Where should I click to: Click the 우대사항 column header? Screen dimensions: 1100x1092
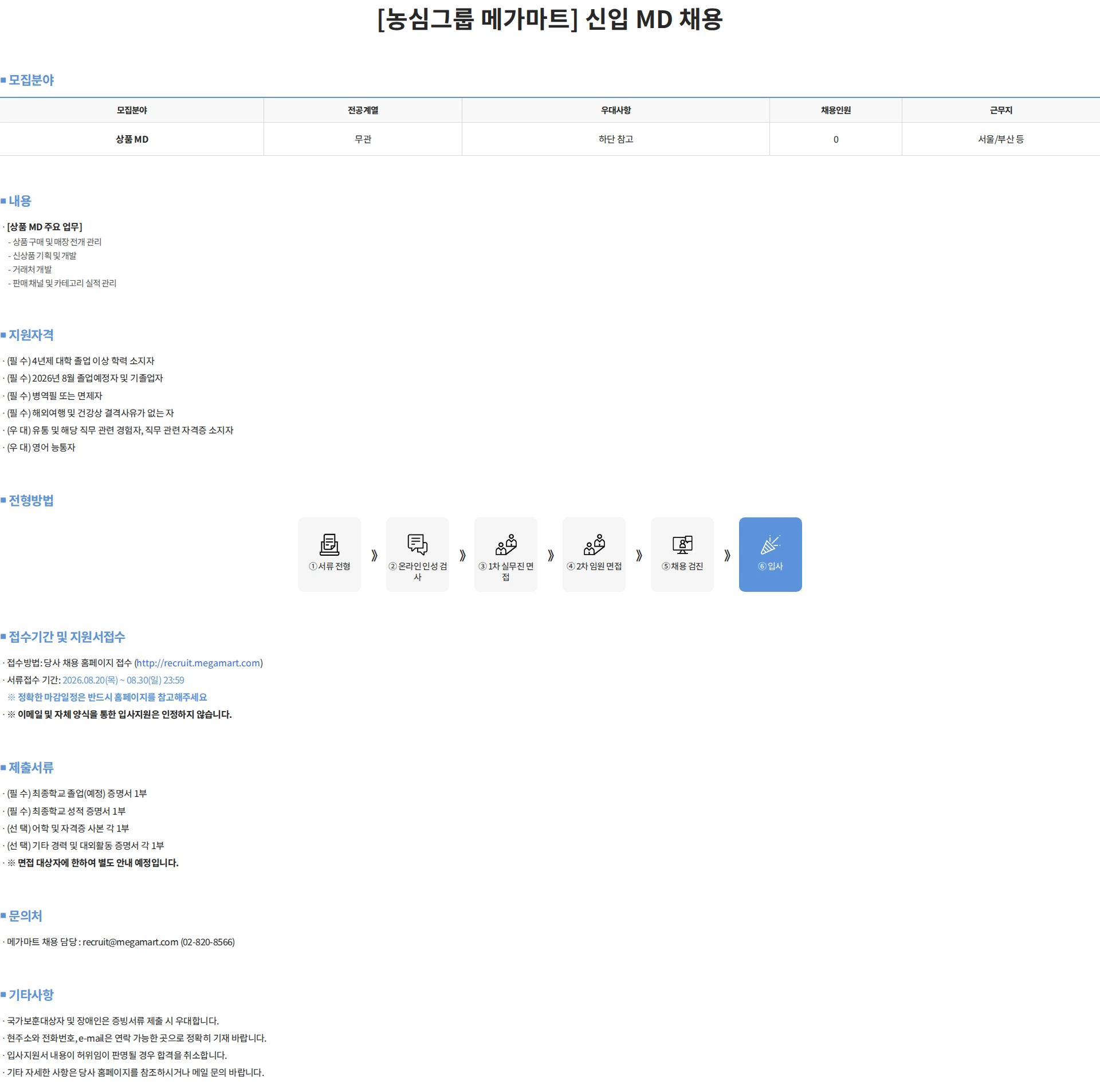click(x=615, y=110)
